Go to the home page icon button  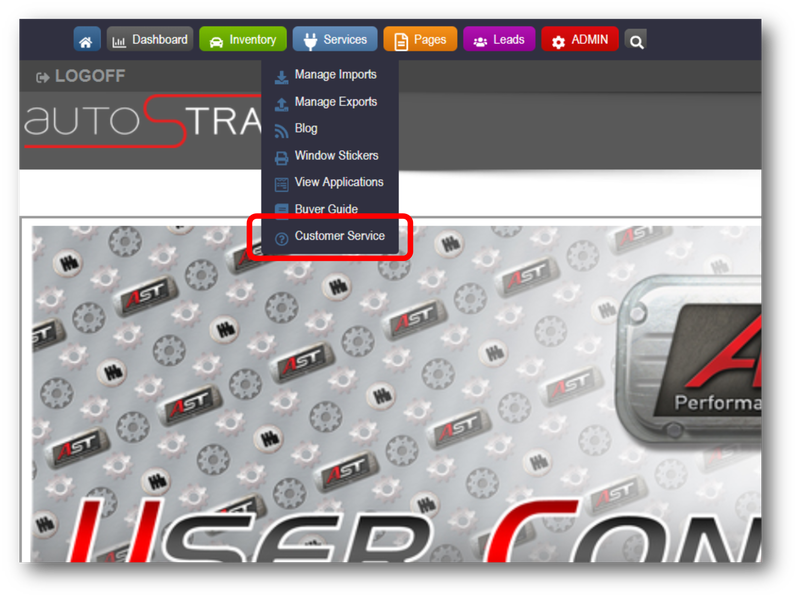click(x=86, y=40)
